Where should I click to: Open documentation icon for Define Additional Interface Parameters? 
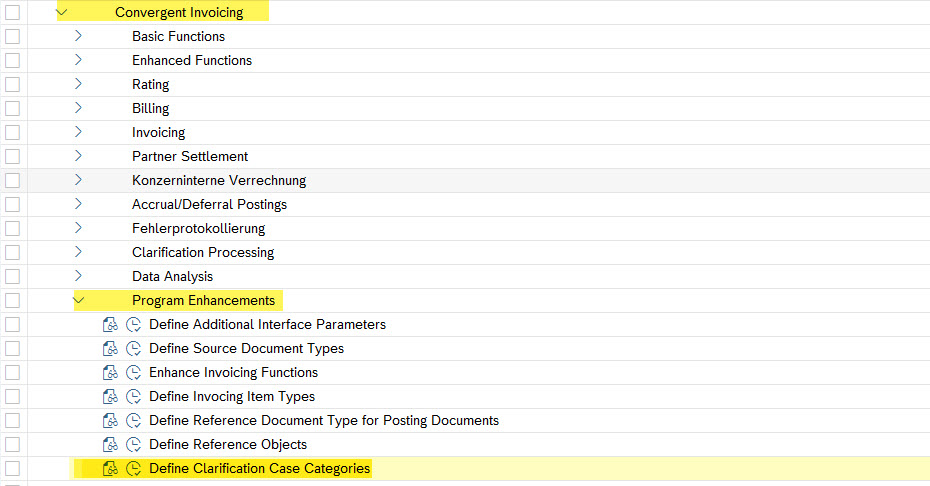coord(110,324)
